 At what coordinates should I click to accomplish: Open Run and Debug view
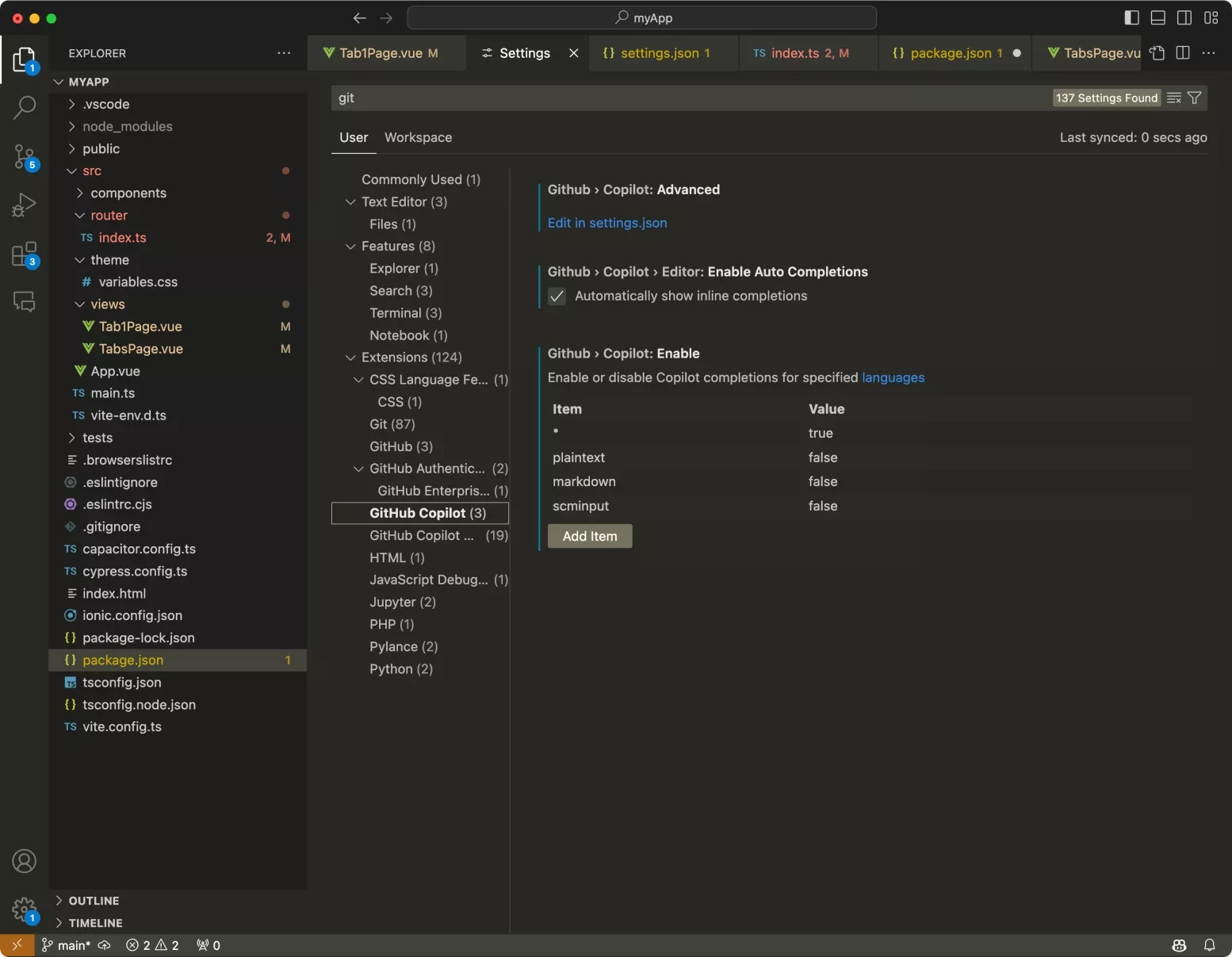24,205
